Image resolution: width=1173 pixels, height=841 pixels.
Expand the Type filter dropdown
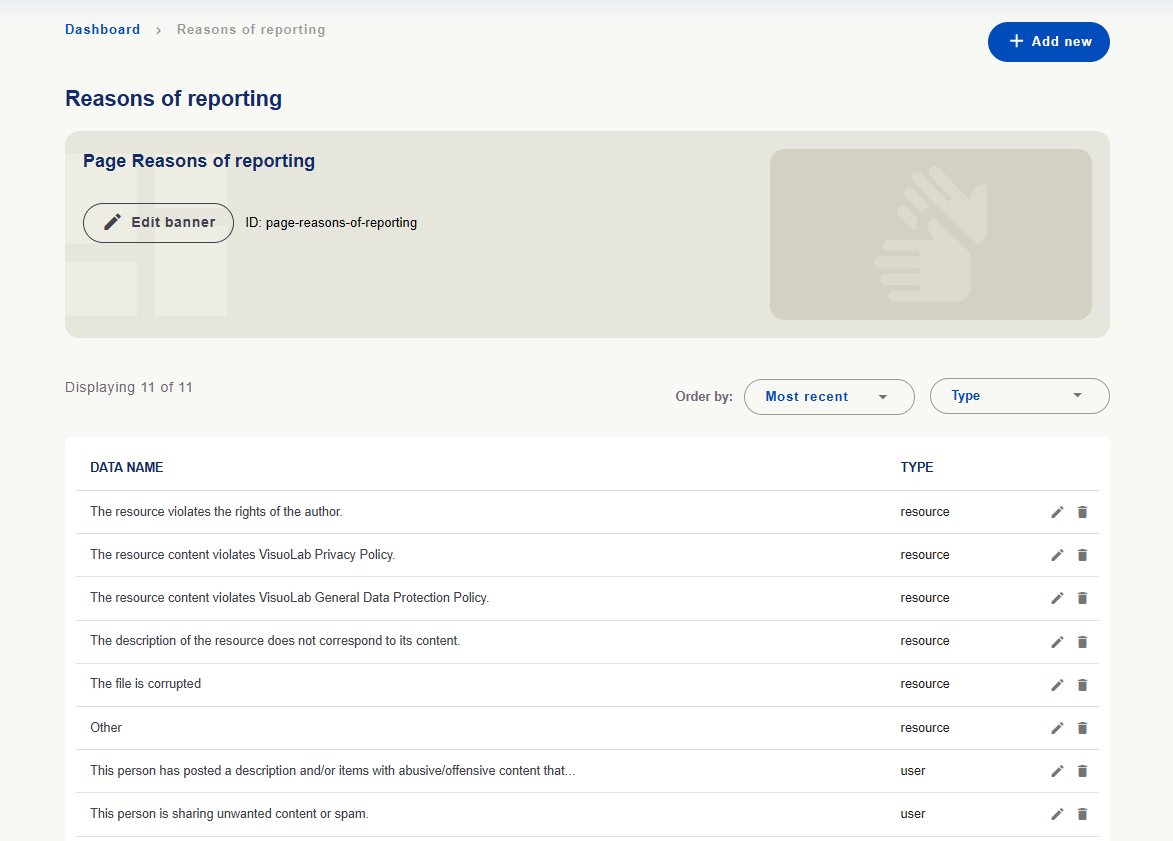point(1020,396)
